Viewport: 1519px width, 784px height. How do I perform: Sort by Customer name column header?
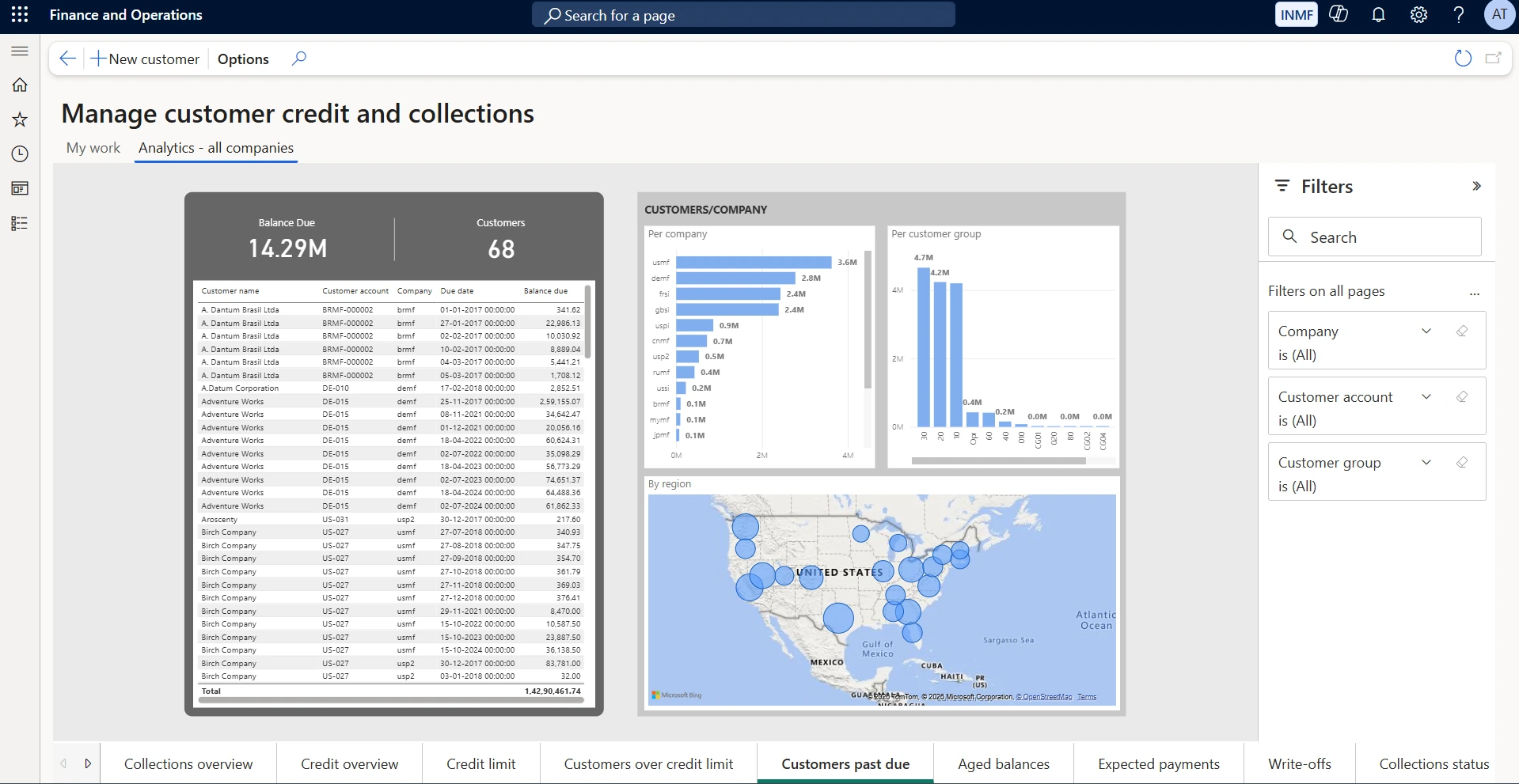230,291
